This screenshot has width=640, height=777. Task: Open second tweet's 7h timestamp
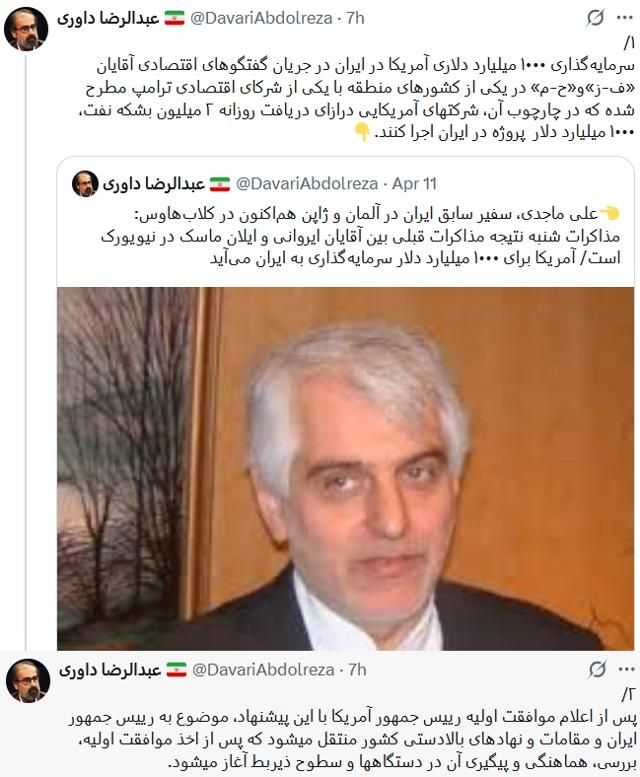pyautogui.click(x=357, y=670)
